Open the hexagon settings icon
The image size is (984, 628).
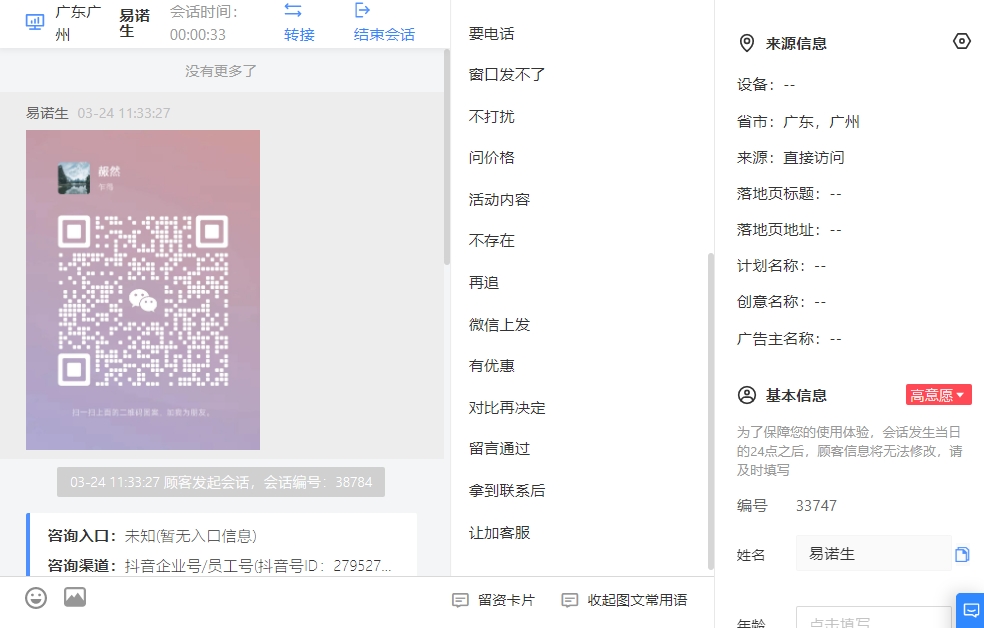tap(961, 41)
